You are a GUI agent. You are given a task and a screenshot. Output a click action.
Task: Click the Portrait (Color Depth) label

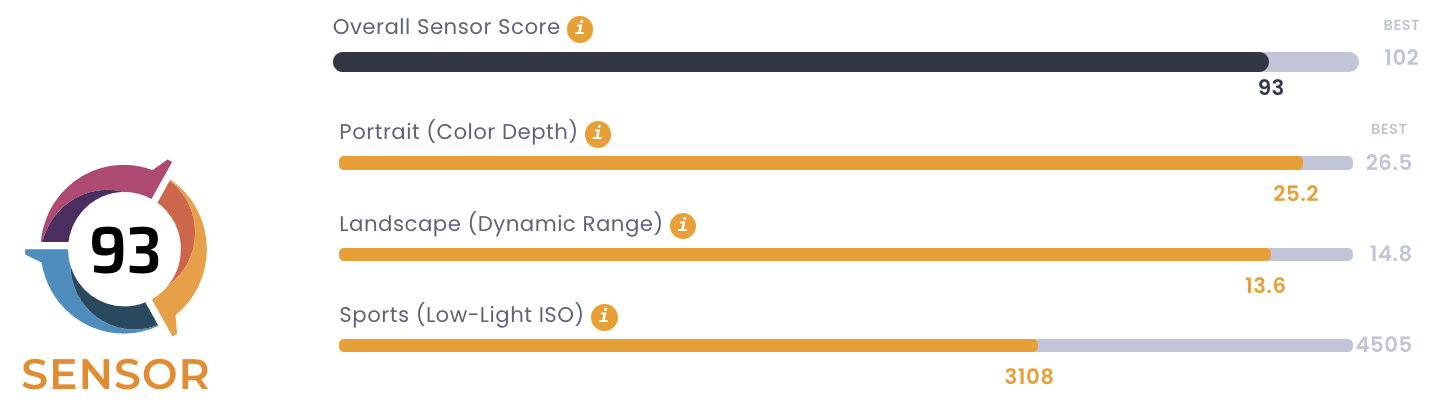pos(458,133)
